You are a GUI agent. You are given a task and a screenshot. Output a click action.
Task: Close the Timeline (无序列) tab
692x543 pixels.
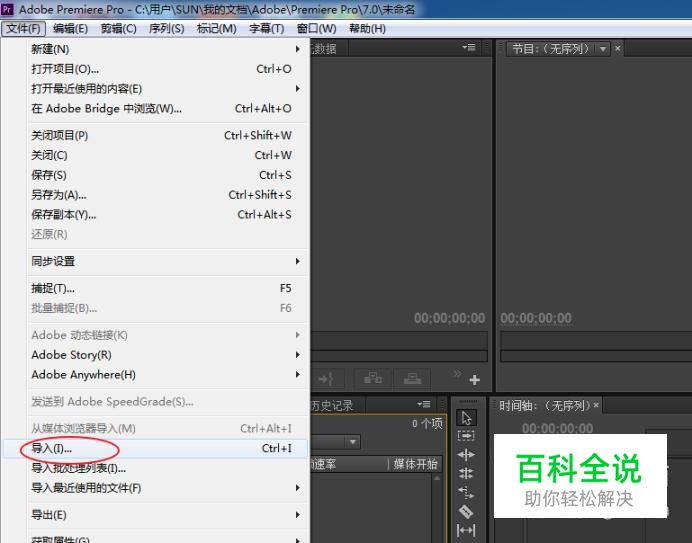pos(596,405)
